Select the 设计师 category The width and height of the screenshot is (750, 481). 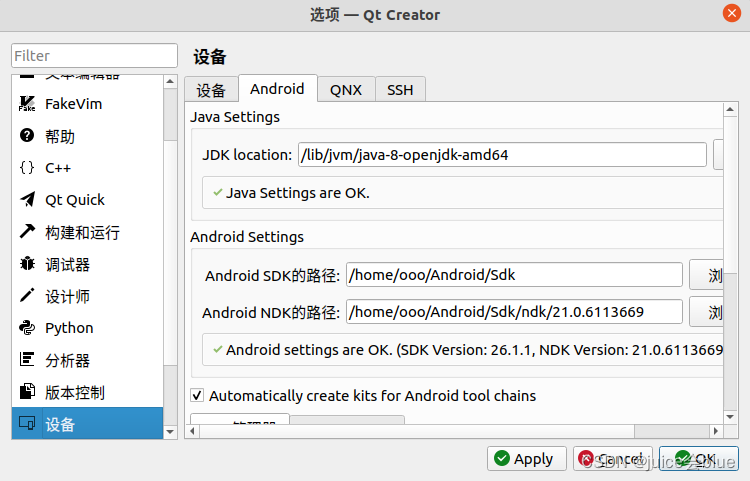(88, 295)
